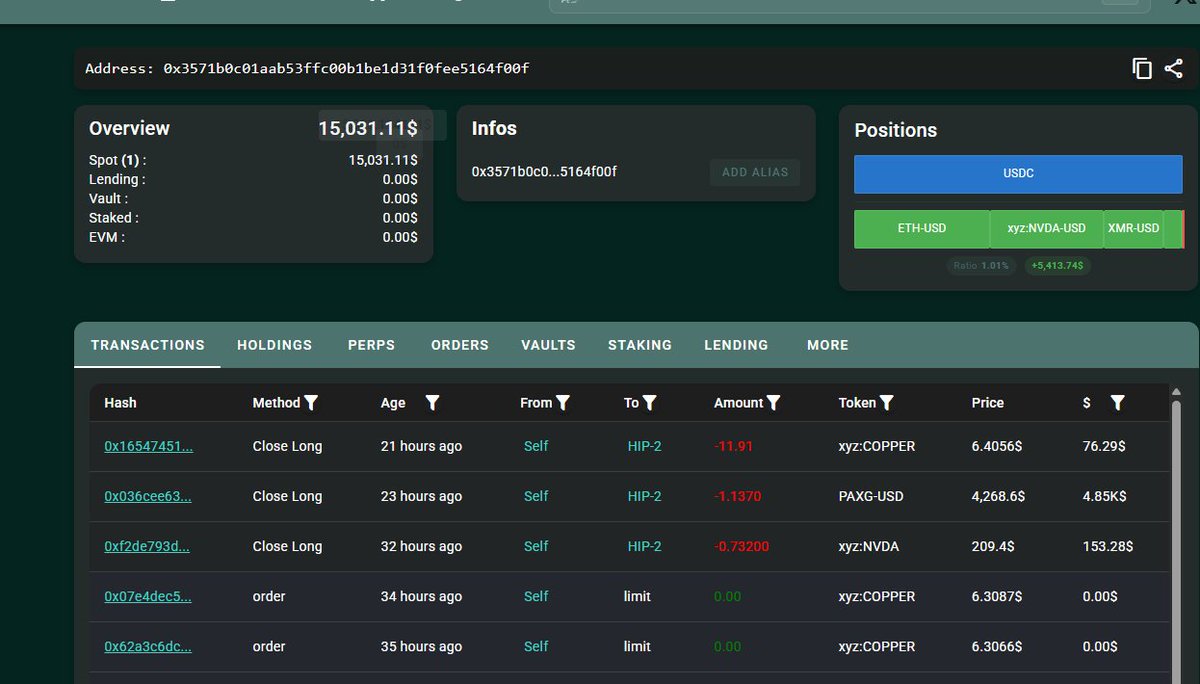Click the Spot (1) overview row label
This screenshot has width=1200, height=684.
(x=117, y=160)
